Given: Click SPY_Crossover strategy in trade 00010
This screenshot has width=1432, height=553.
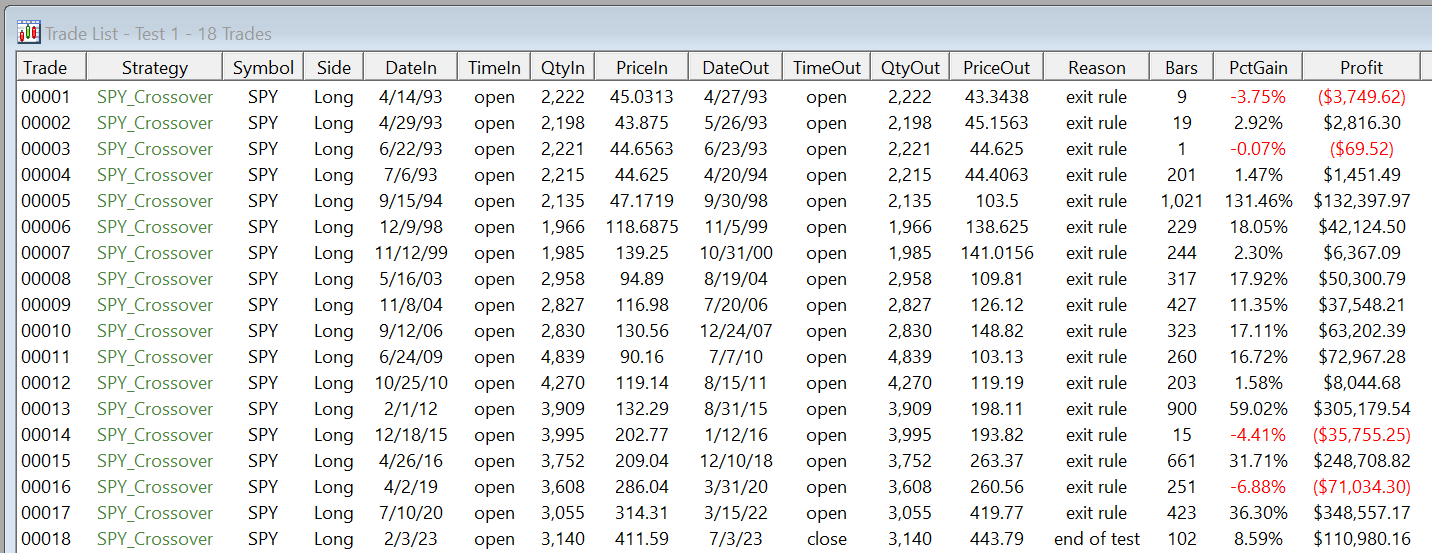Looking at the screenshot, I should (x=155, y=331).
